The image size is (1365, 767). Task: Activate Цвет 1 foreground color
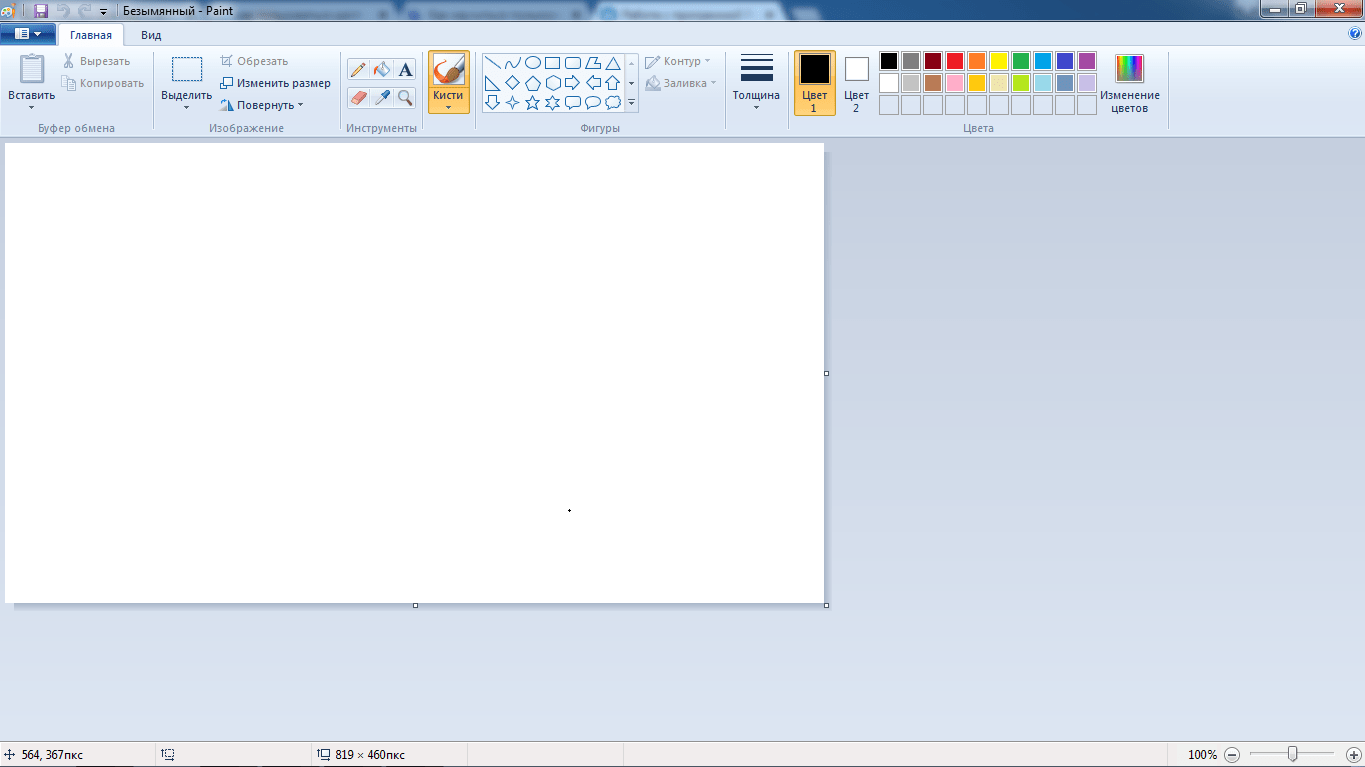pyautogui.click(x=814, y=83)
